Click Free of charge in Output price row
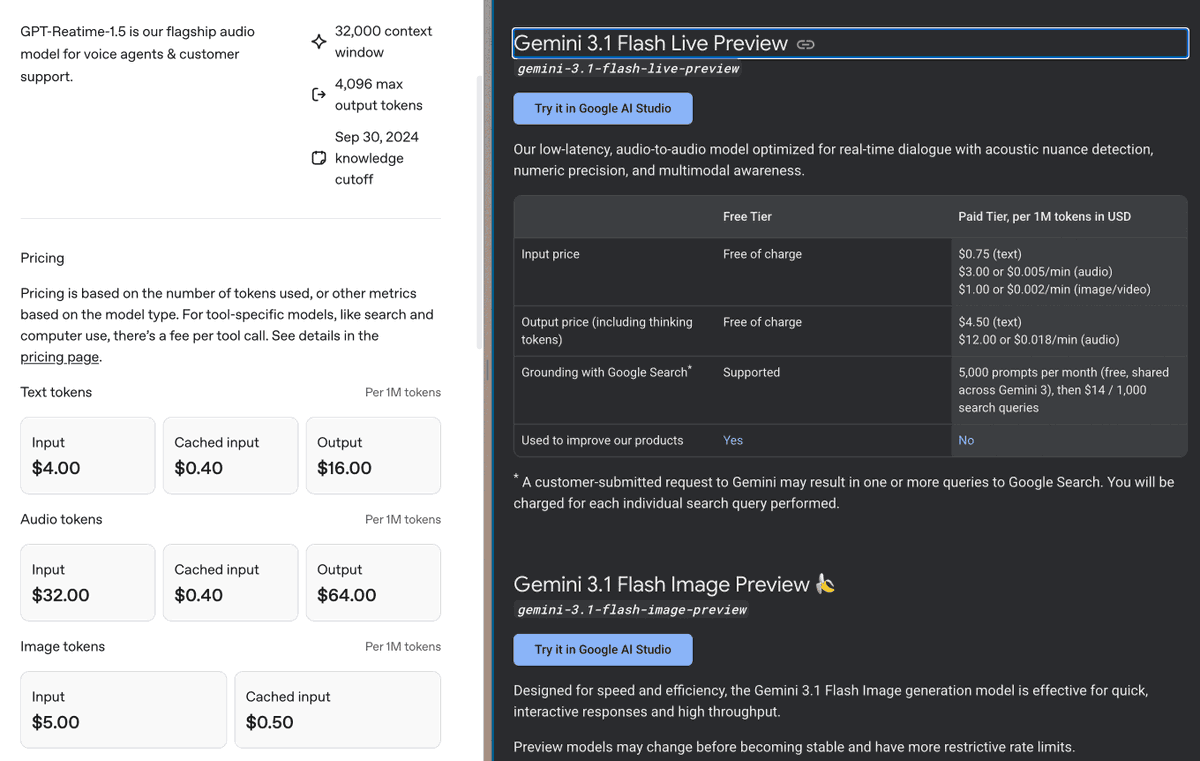This screenshot has height=761, width=1200. (763, 322)
